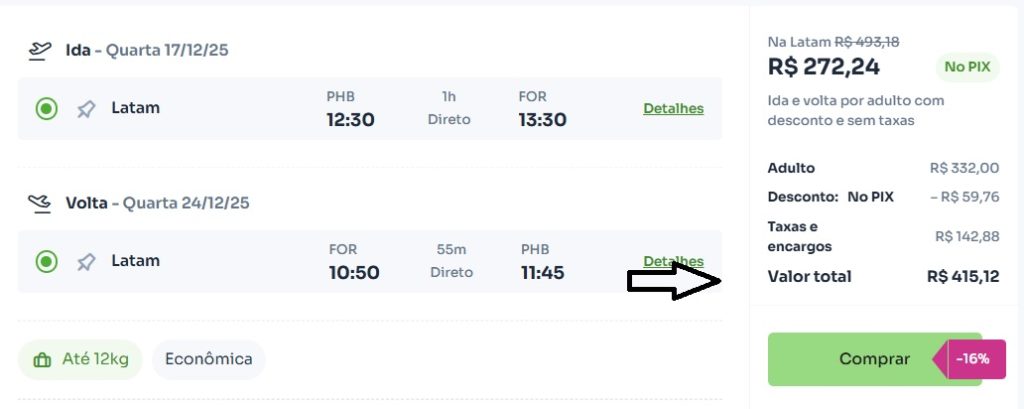Select the return Latam 10:50 flight radio button
Viewport: 1024px width, 409px height.
46,262
